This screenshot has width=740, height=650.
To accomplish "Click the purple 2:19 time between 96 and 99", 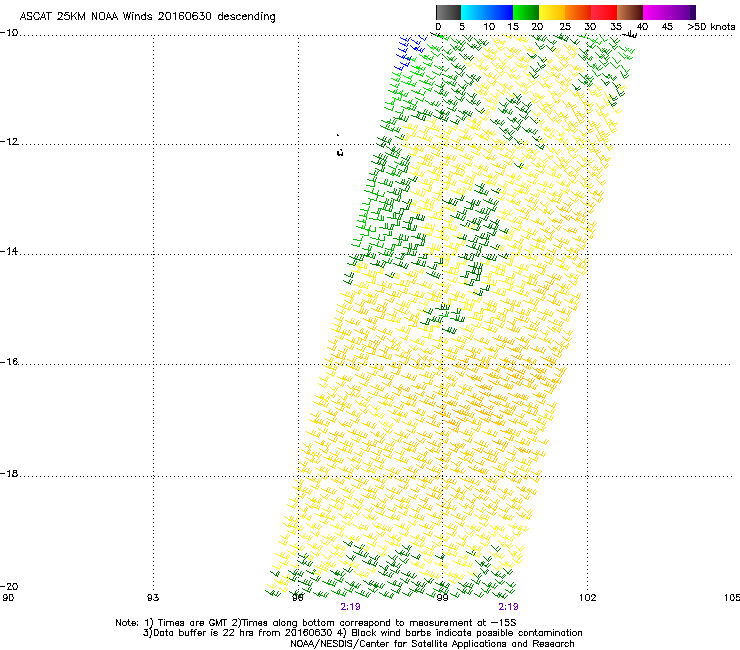I will point(350,607).
